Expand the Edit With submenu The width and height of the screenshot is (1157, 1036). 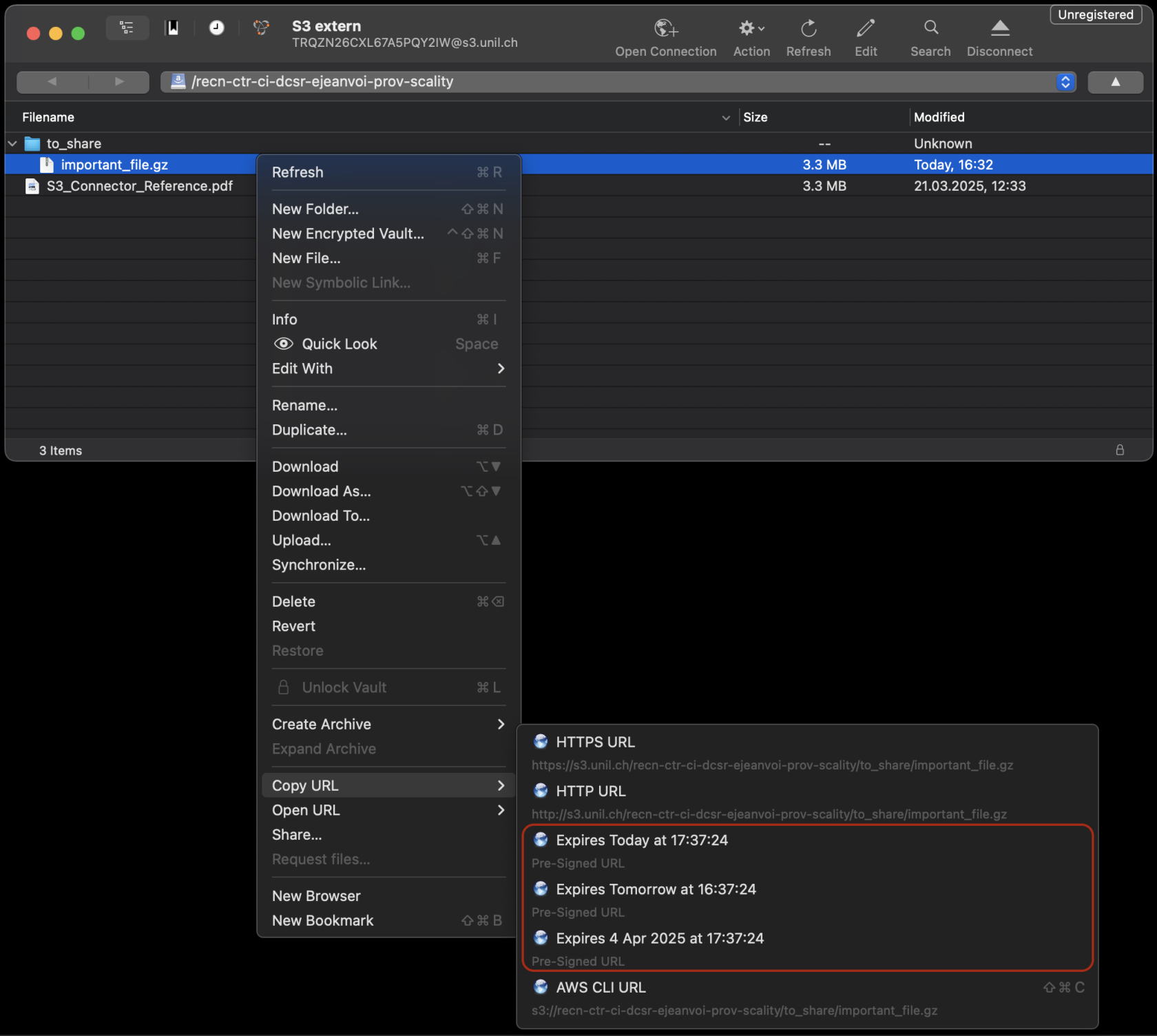pos(388,369)
